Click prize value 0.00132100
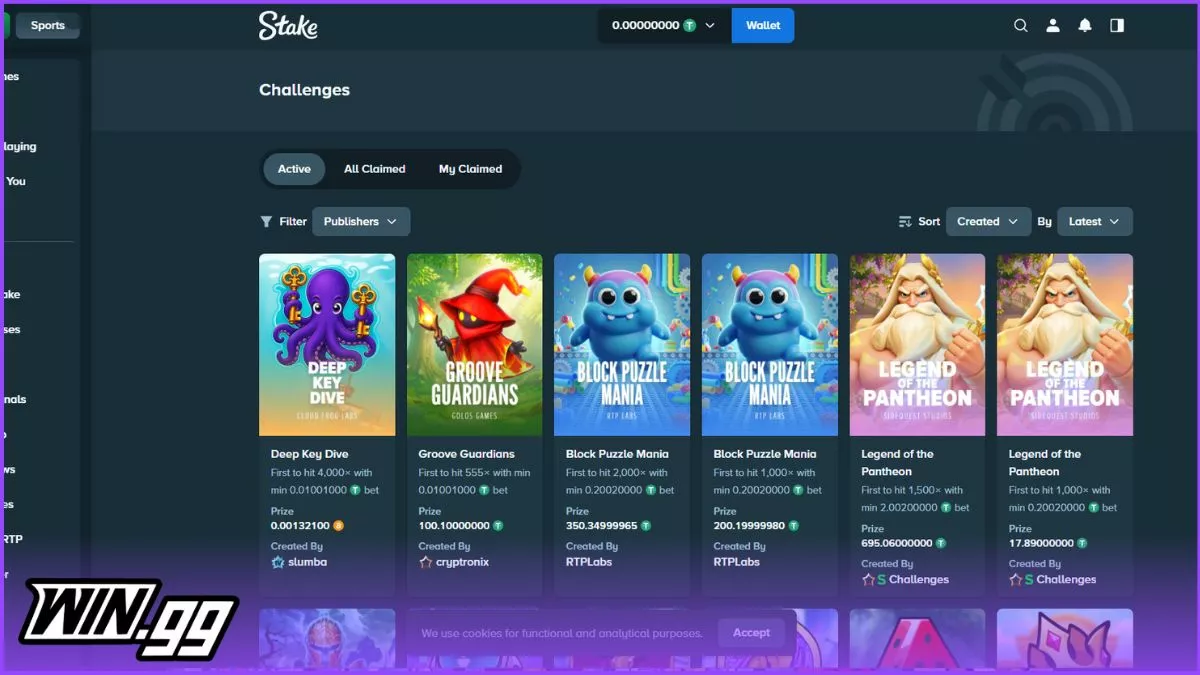Image resolution: width=1200 pixels, height=675 pixels. point(300,526)
